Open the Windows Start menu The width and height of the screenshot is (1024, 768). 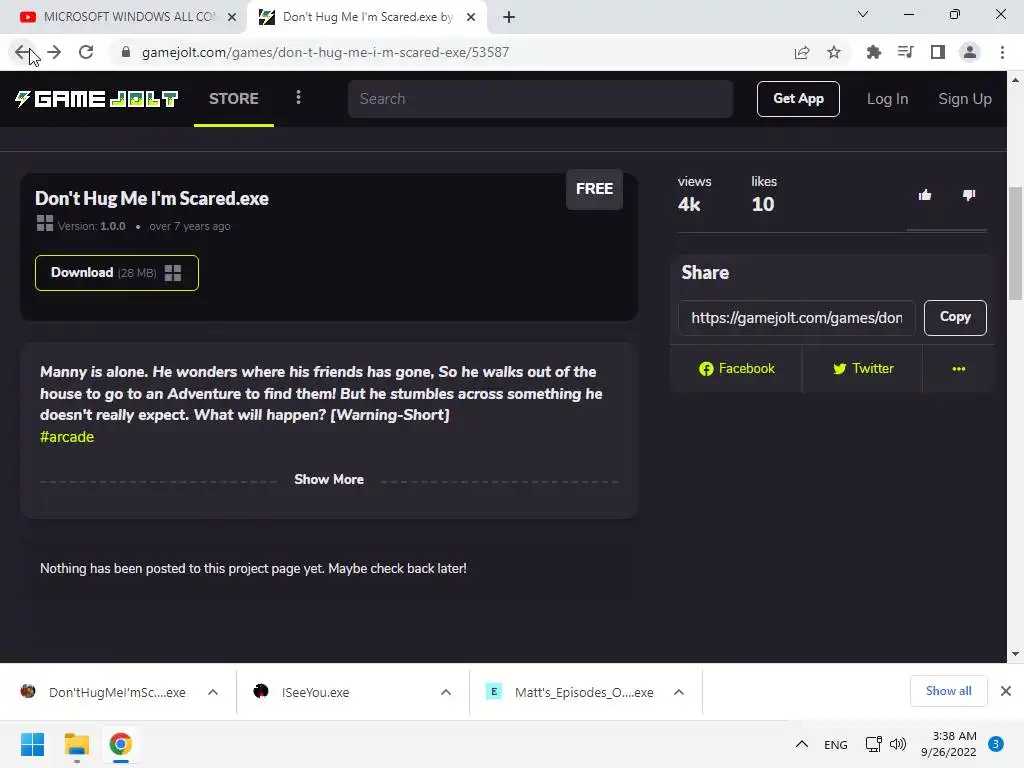[32, 744]
